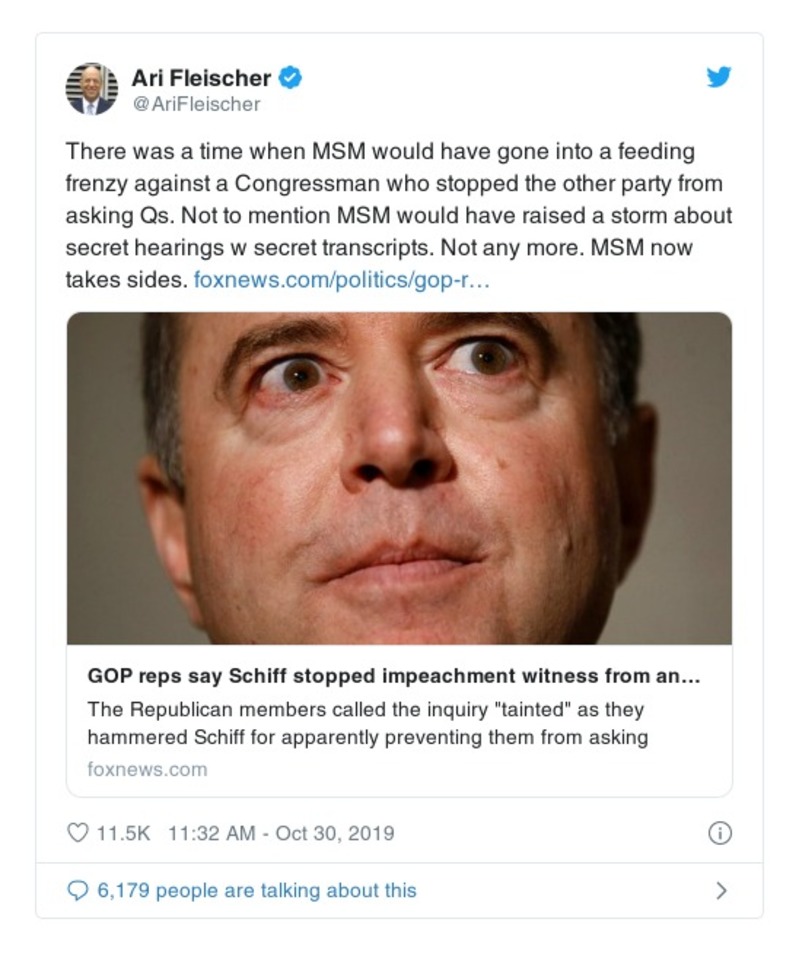This screenshot has width=799, height=957.
Task: Click the article preview photo
Action: tap(399, 478)
